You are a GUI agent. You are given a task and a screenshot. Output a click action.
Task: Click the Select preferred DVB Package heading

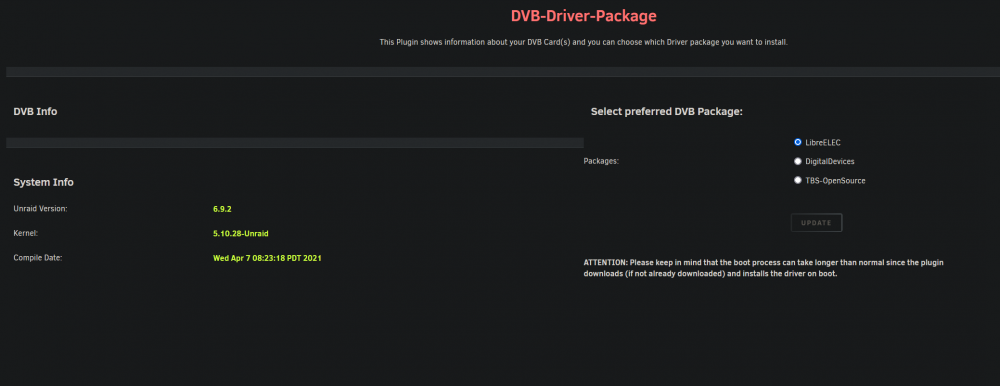coord(667,112)
